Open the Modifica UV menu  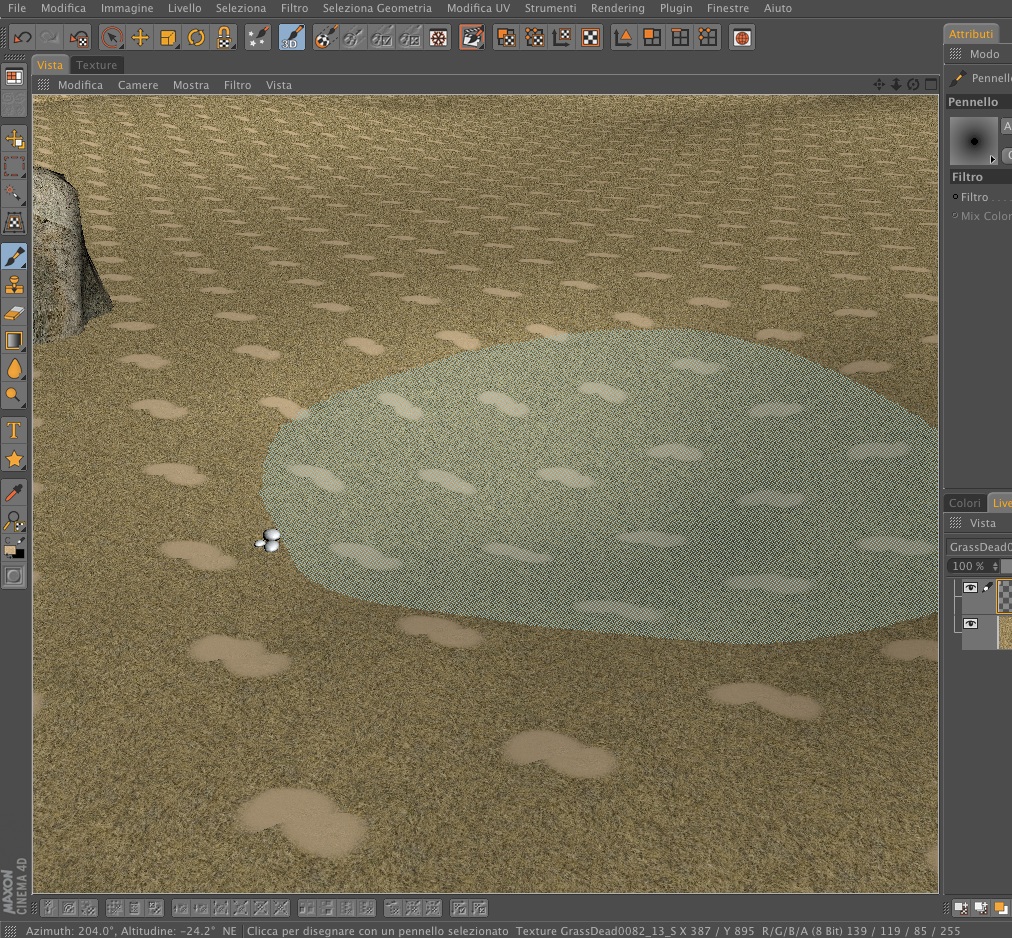pyautogui.click(x=478, y=8)
